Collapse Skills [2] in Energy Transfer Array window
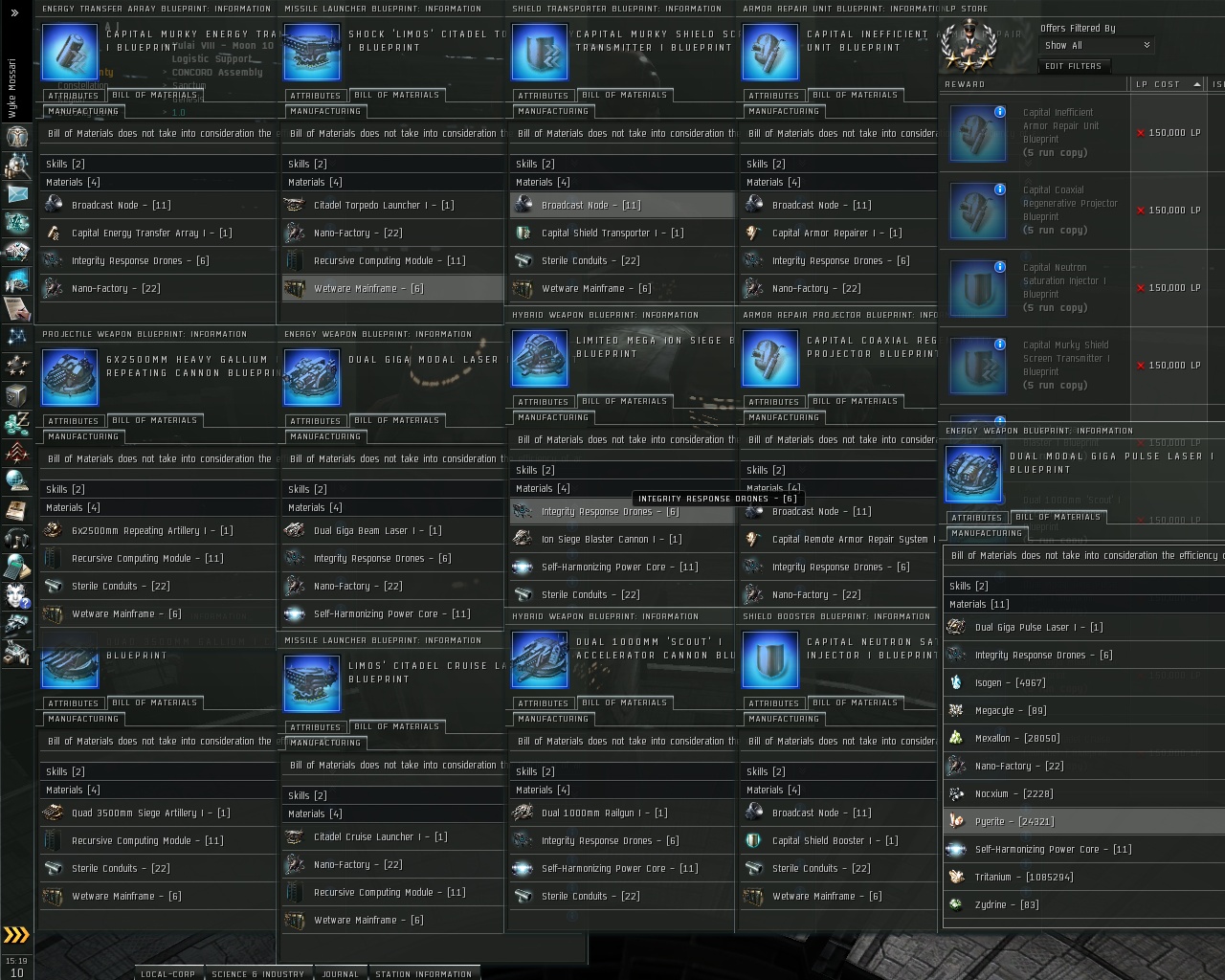This screenshot has width=1225, height=980. pos(157,164)
